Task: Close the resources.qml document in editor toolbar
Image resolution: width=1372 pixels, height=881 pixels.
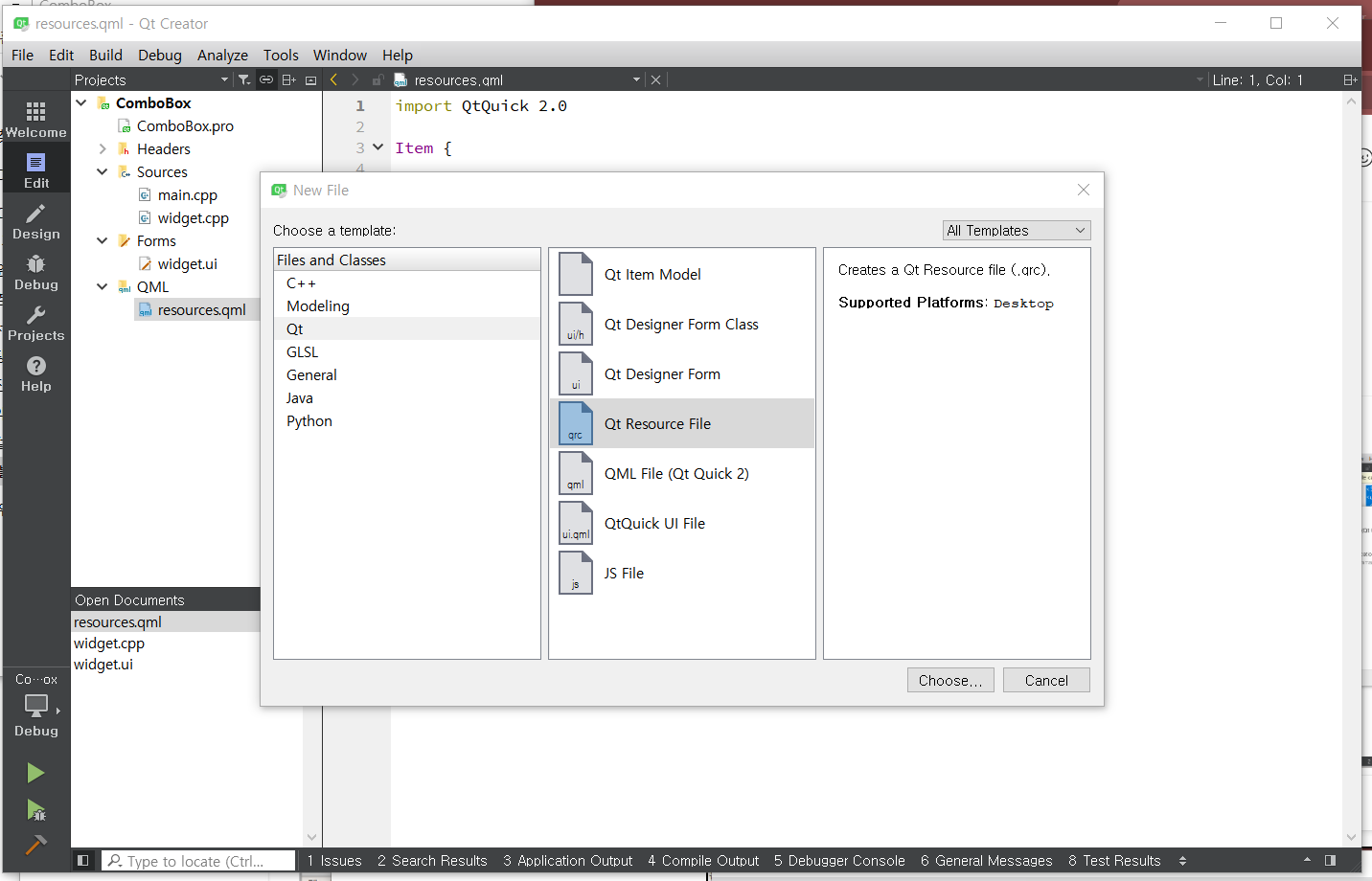Action: [655, 80]
